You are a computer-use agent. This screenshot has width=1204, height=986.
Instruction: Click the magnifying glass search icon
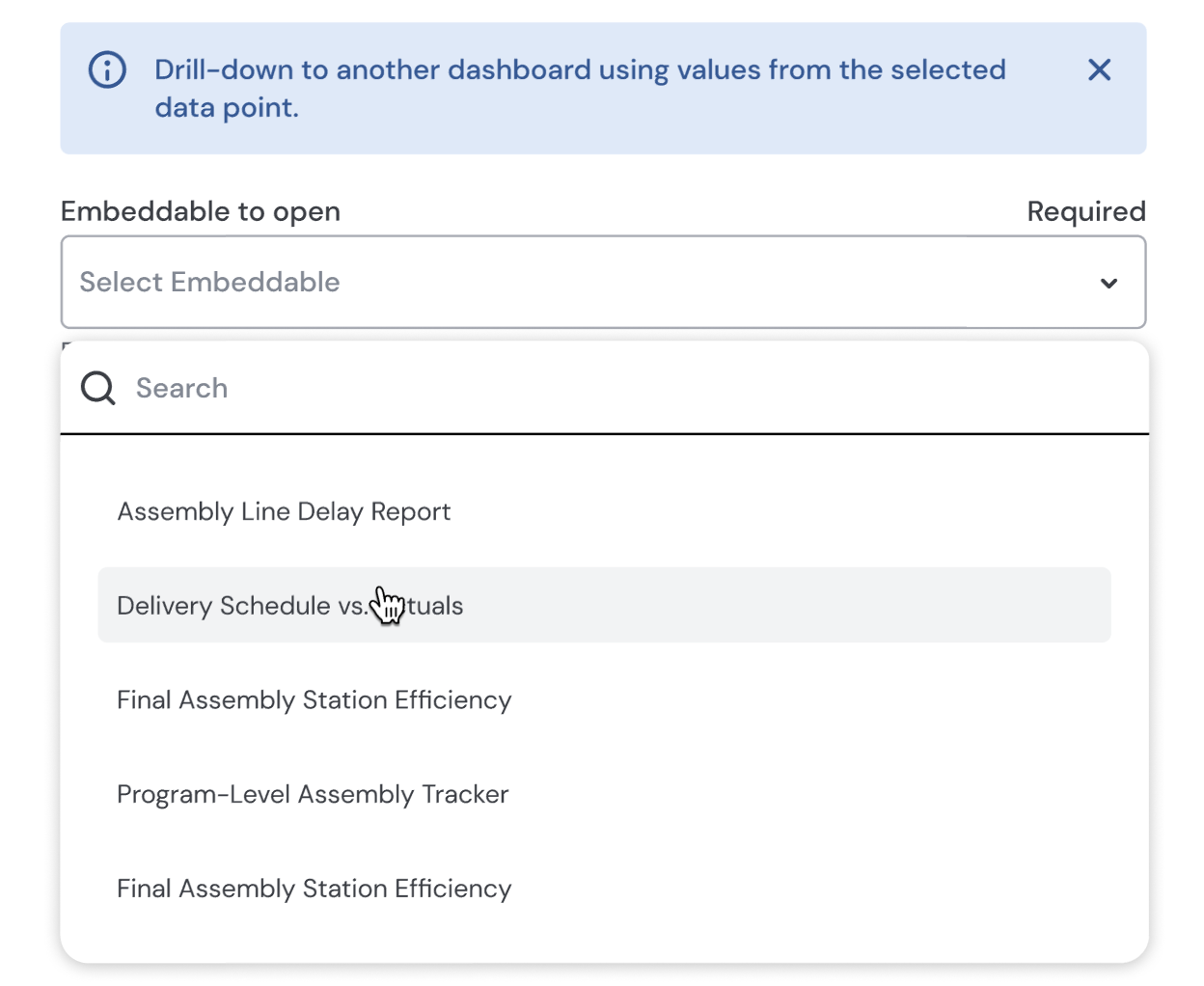point(97,388)
